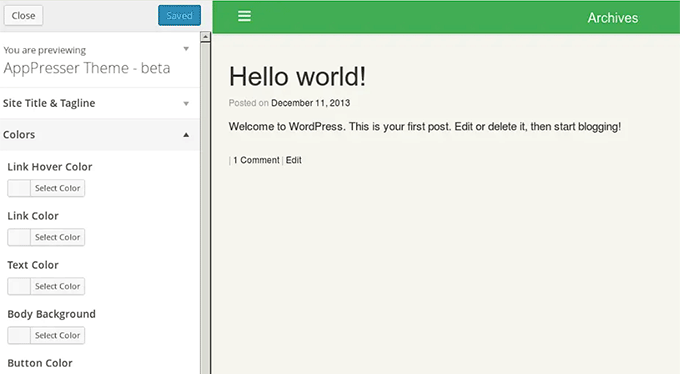Click the sidebar scroll up arrow

[206, 37]
